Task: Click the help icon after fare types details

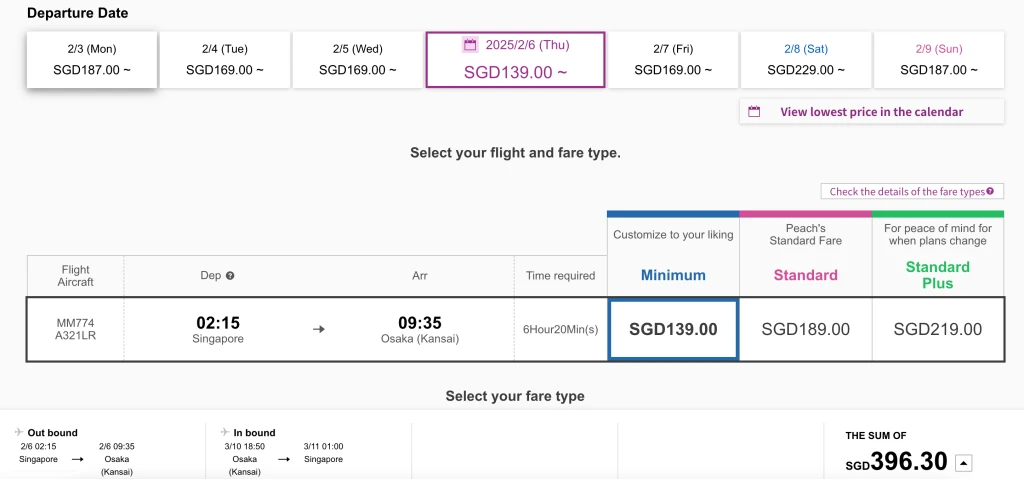Action: pos(990,191)
